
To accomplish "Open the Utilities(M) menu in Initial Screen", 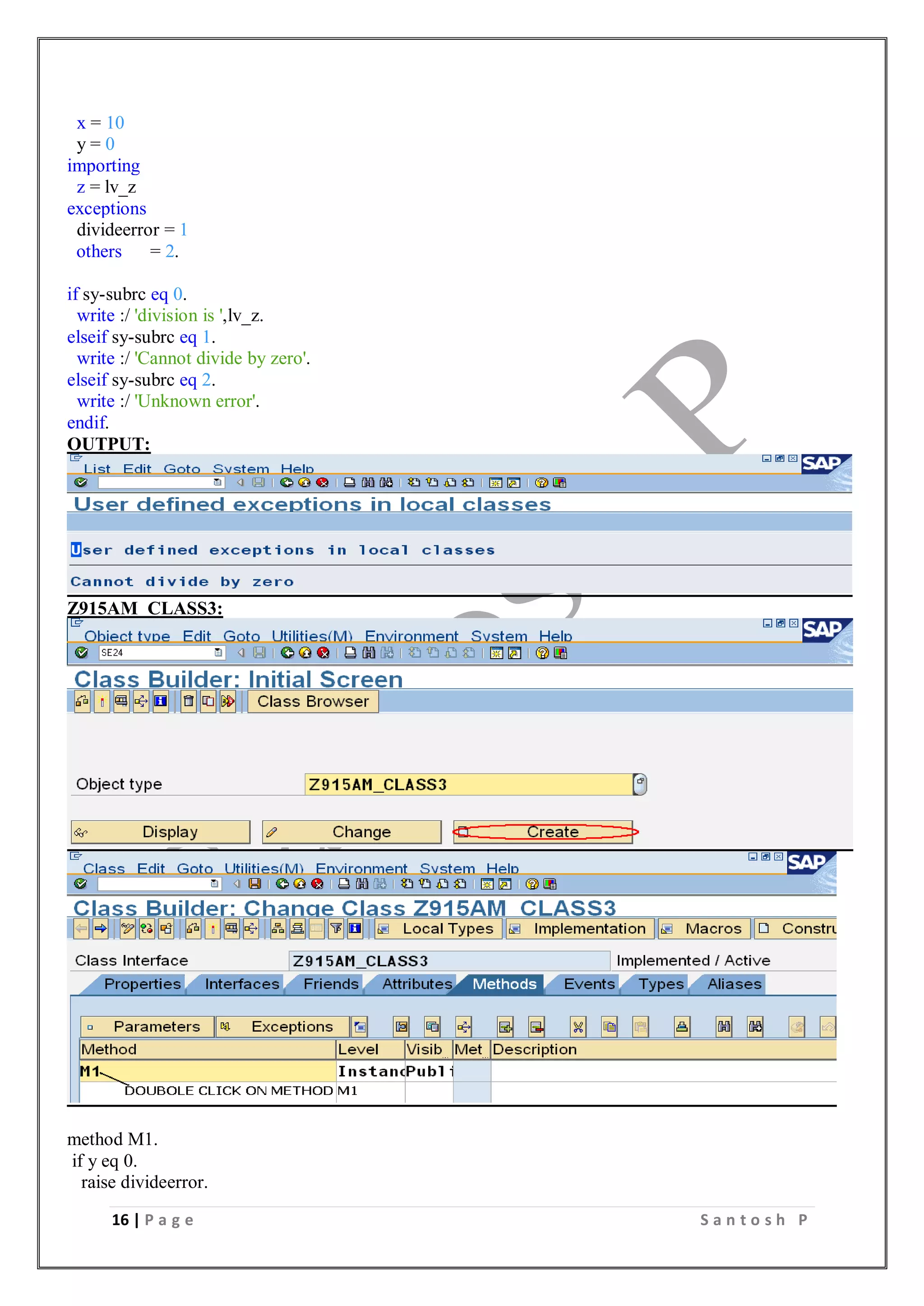I will tap(312, 636).
